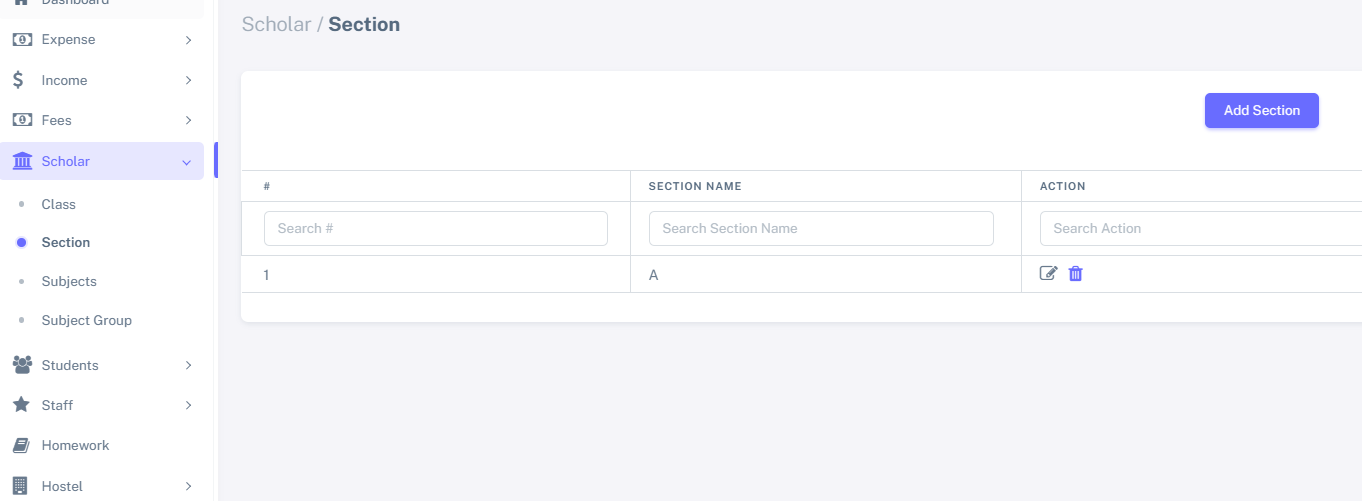Click the Staff star icon
The height and width of the screenshot is (501, 1362).
(x=21, y=405)
